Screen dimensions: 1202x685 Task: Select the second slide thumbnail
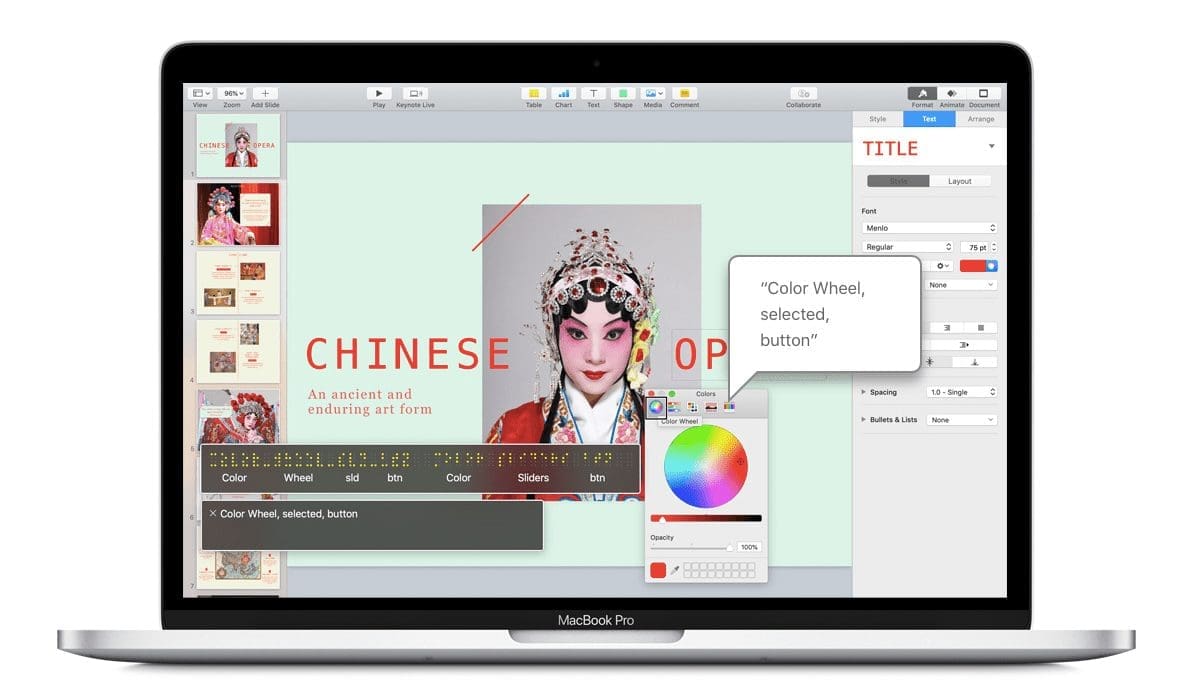pyautogui.click(x=238, y=213)
